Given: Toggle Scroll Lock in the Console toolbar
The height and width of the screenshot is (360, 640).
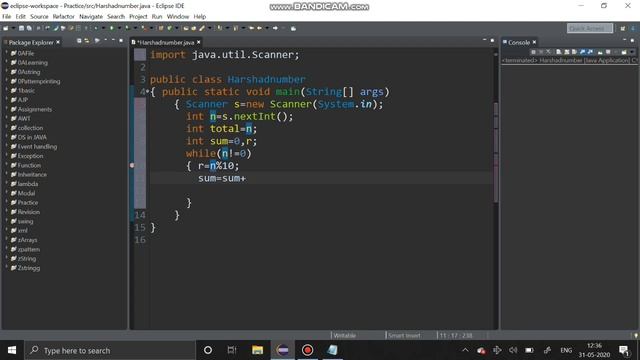Looking at the screenshot, I should tap(567, 52).
